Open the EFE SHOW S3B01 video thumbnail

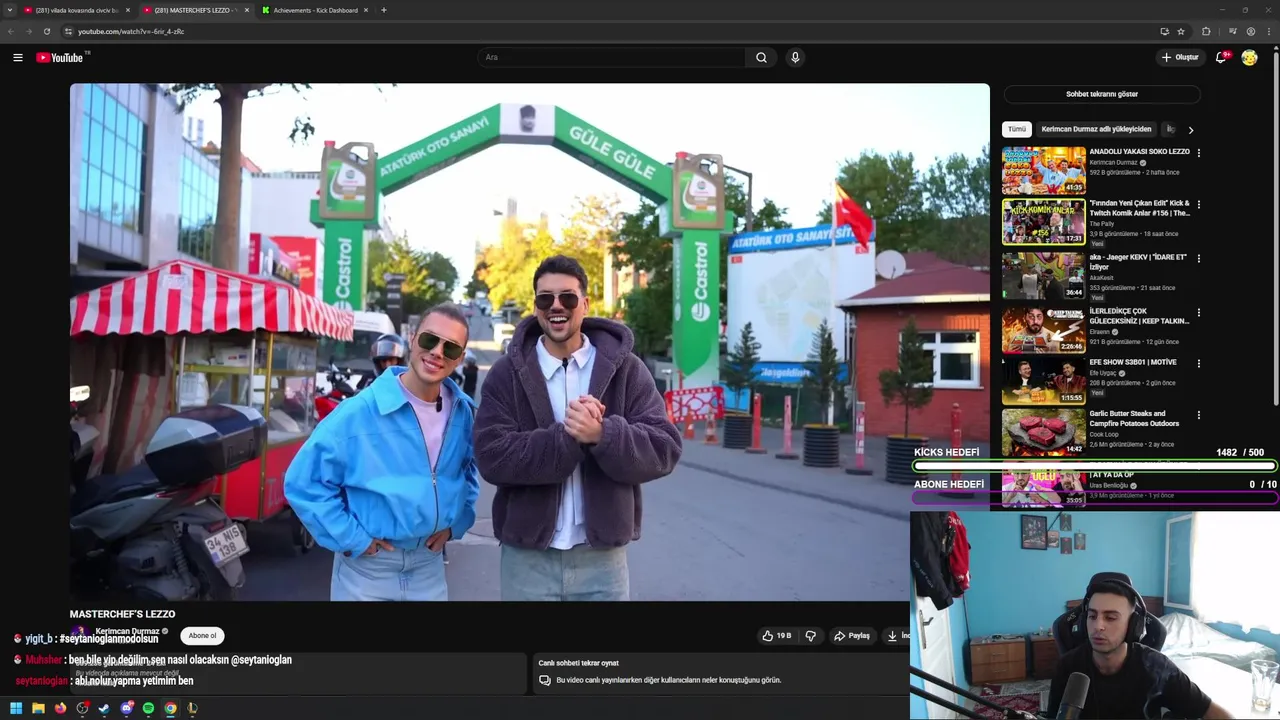(x=1044, y=381)
